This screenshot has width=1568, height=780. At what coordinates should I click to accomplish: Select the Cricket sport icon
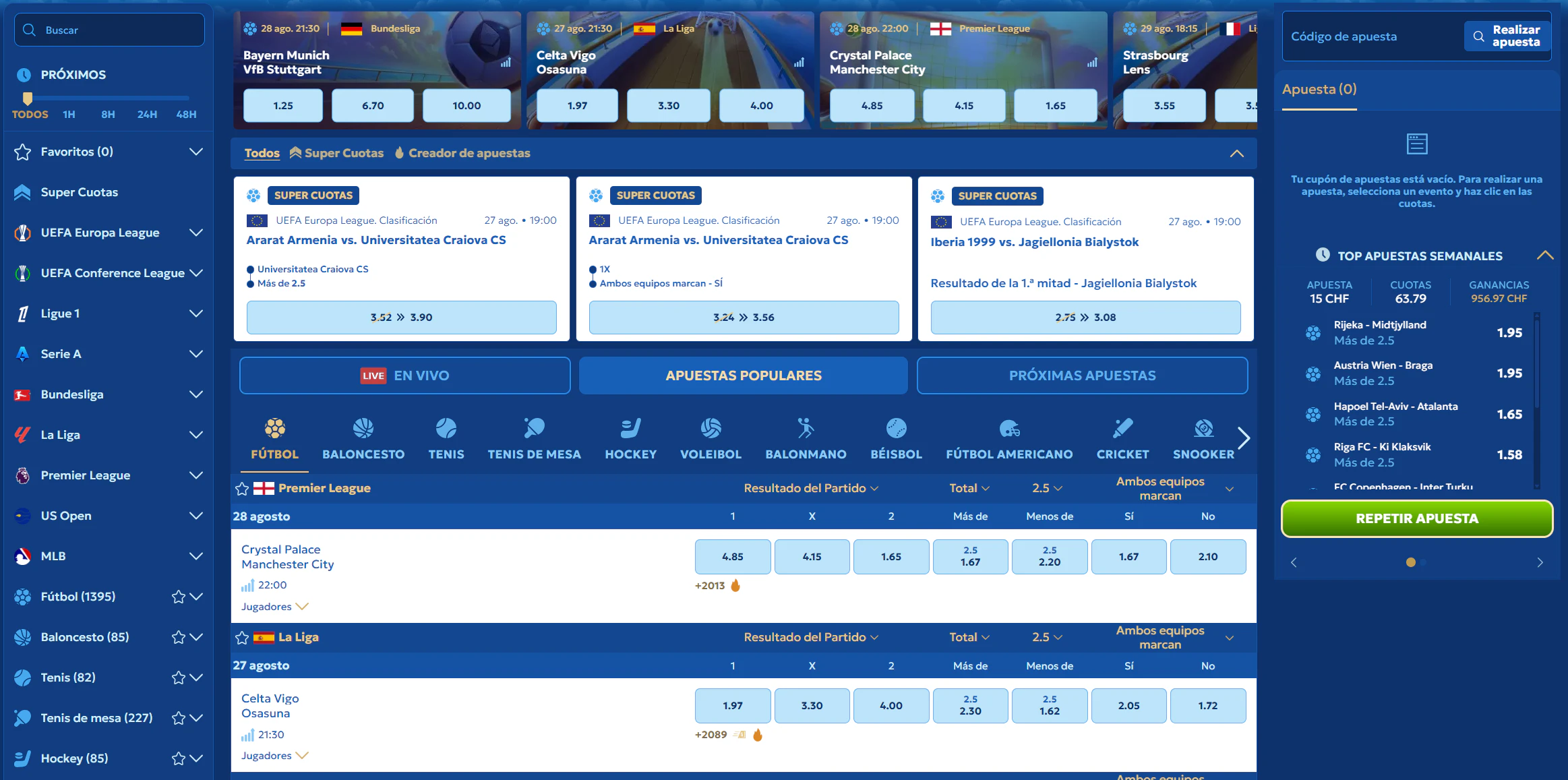(1122, 428)
